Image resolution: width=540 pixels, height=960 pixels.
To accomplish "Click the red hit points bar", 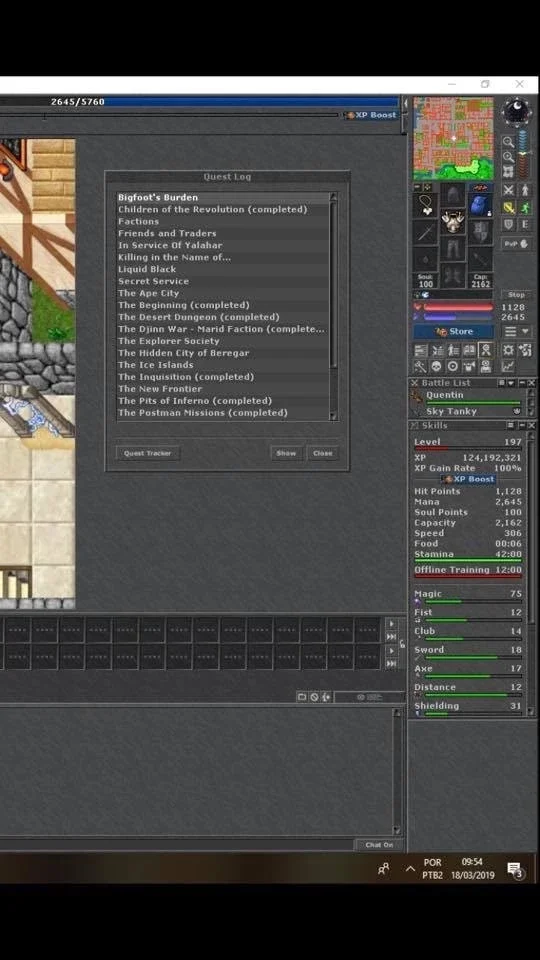I will (x=458, y=307).
